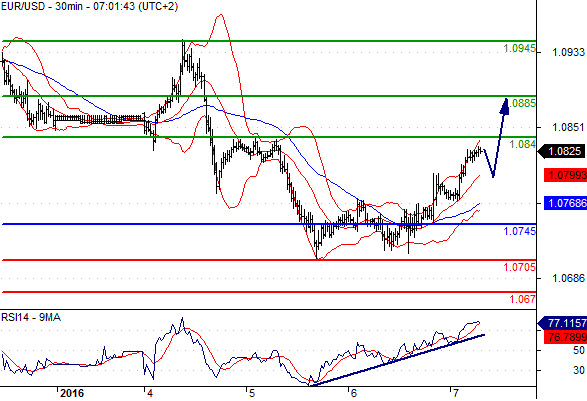The image size is (587, 401).
Task: Click the 1.084 green level label
Action: pos(522,144)
